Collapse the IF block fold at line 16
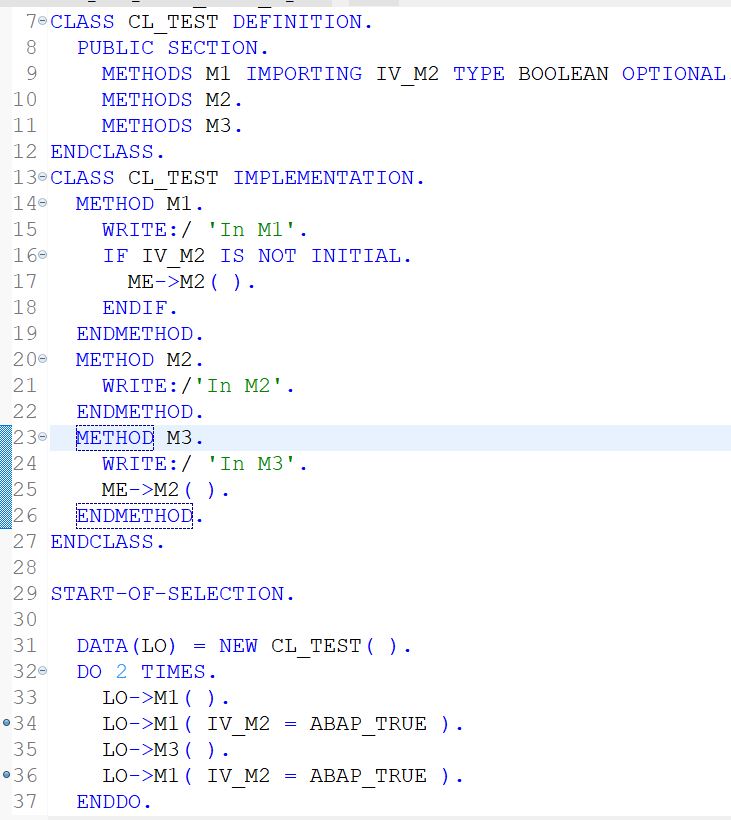The width and height of the screenshot is (731, 820). point(42,255)
